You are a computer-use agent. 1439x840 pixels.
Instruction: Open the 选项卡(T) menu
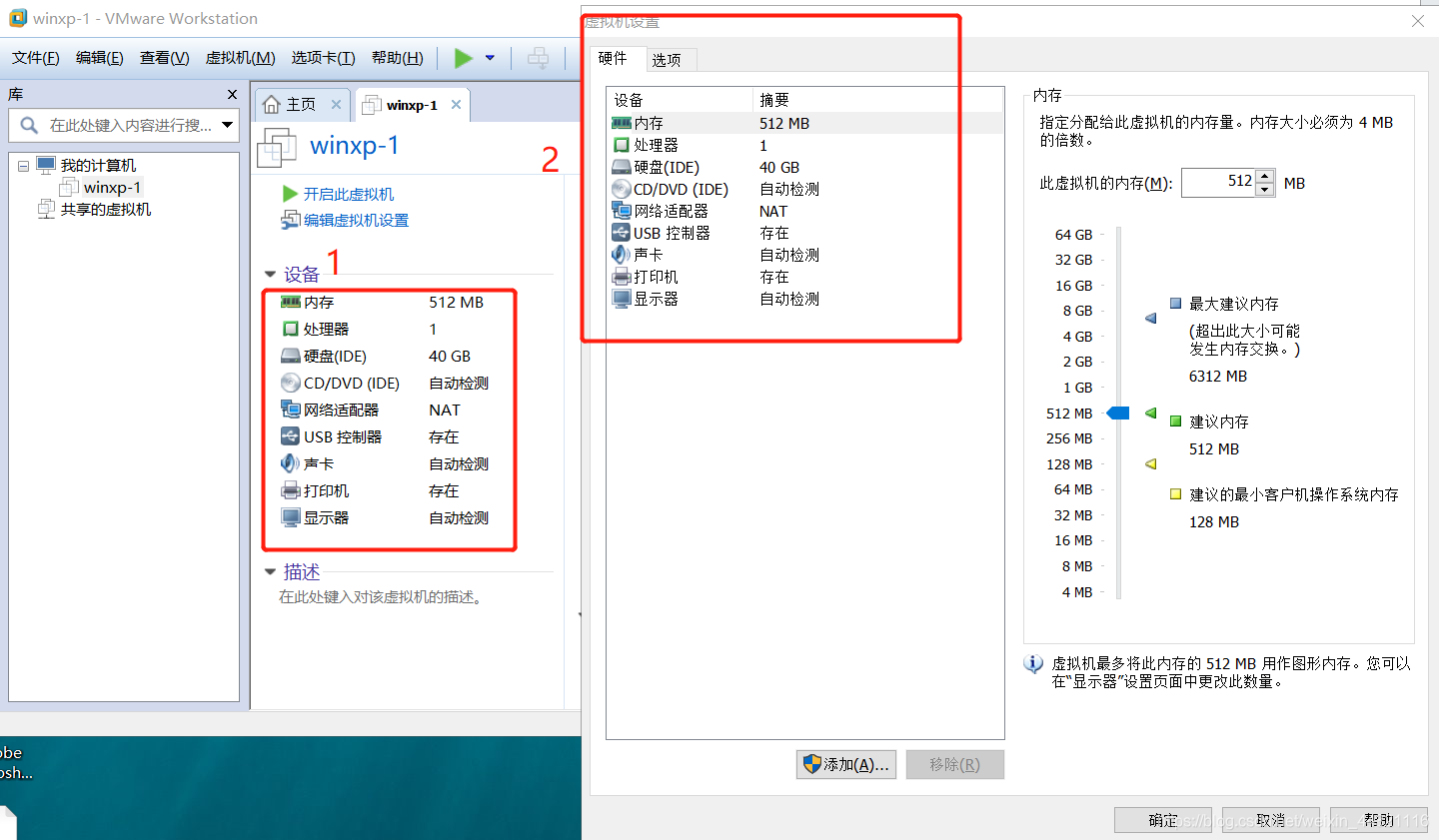click(324, 58)
